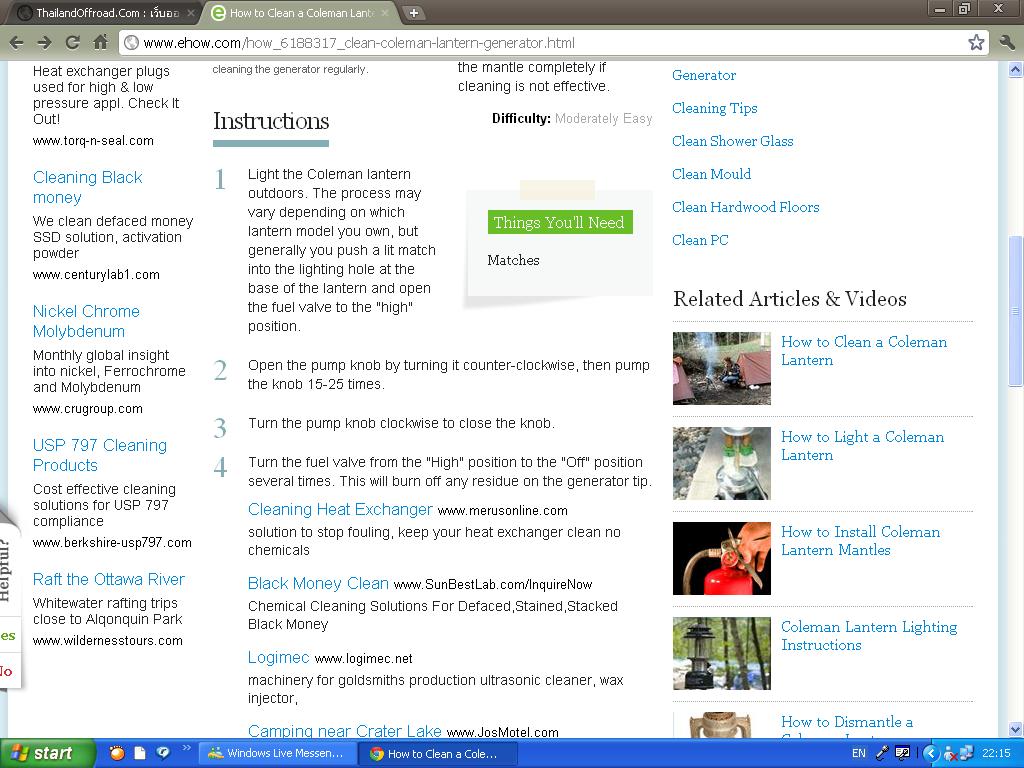Click the browser back arrow
This screenshot has height=768, width=1024.
pos(17,42)
